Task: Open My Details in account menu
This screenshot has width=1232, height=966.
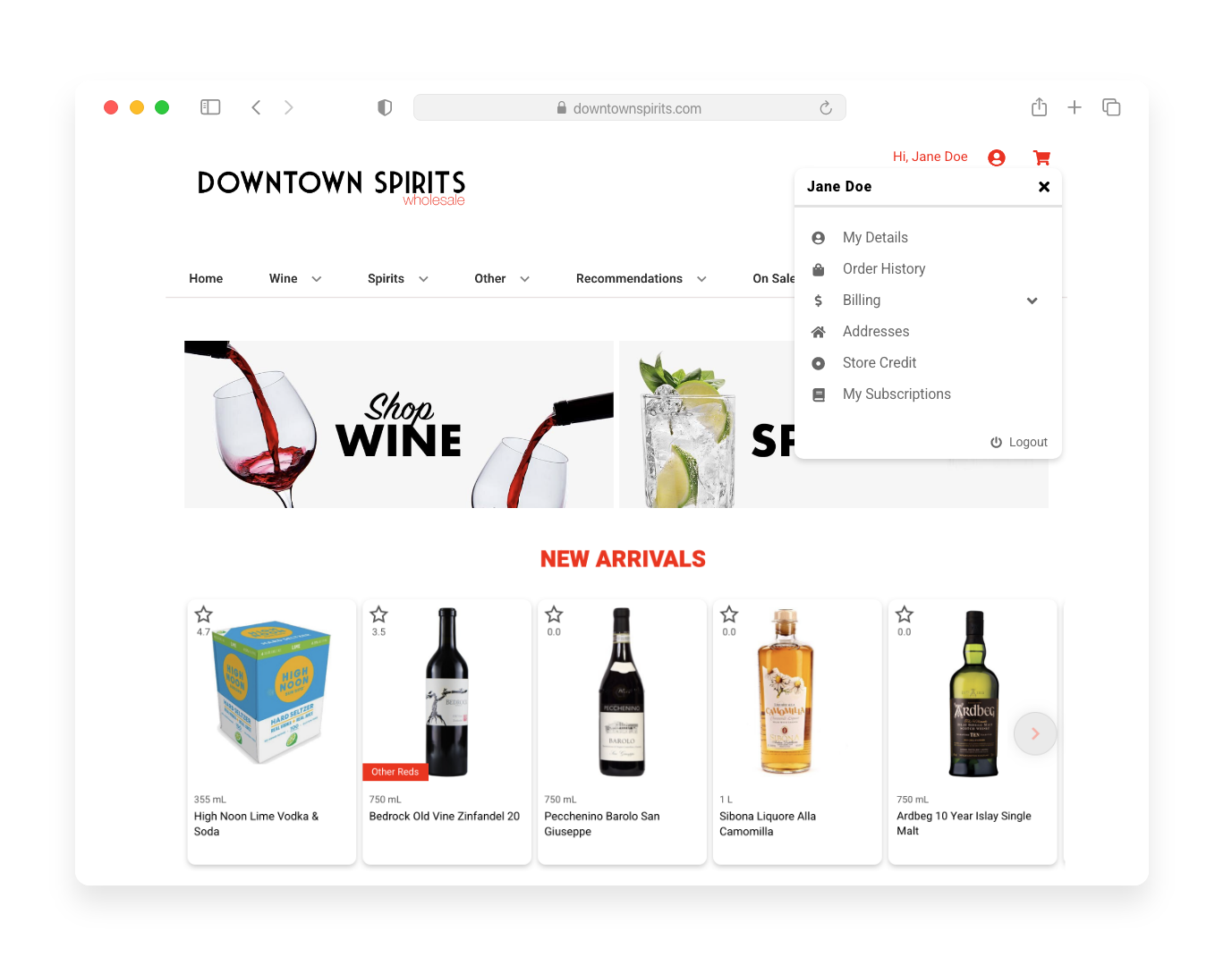Action: [875, 237]
